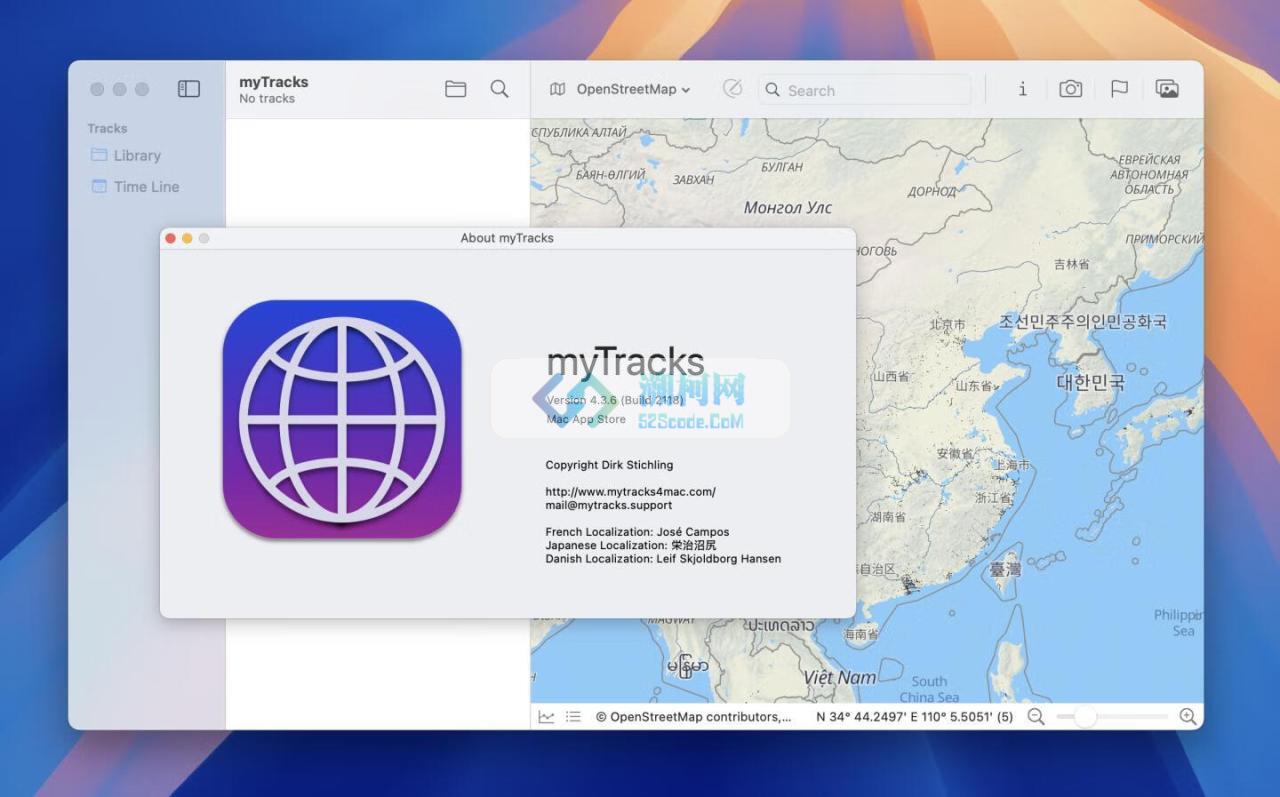Viewport: 1280px width, 797px height.
Task: Click the About myTracks title bar text
Action: (x=507, y=238)
